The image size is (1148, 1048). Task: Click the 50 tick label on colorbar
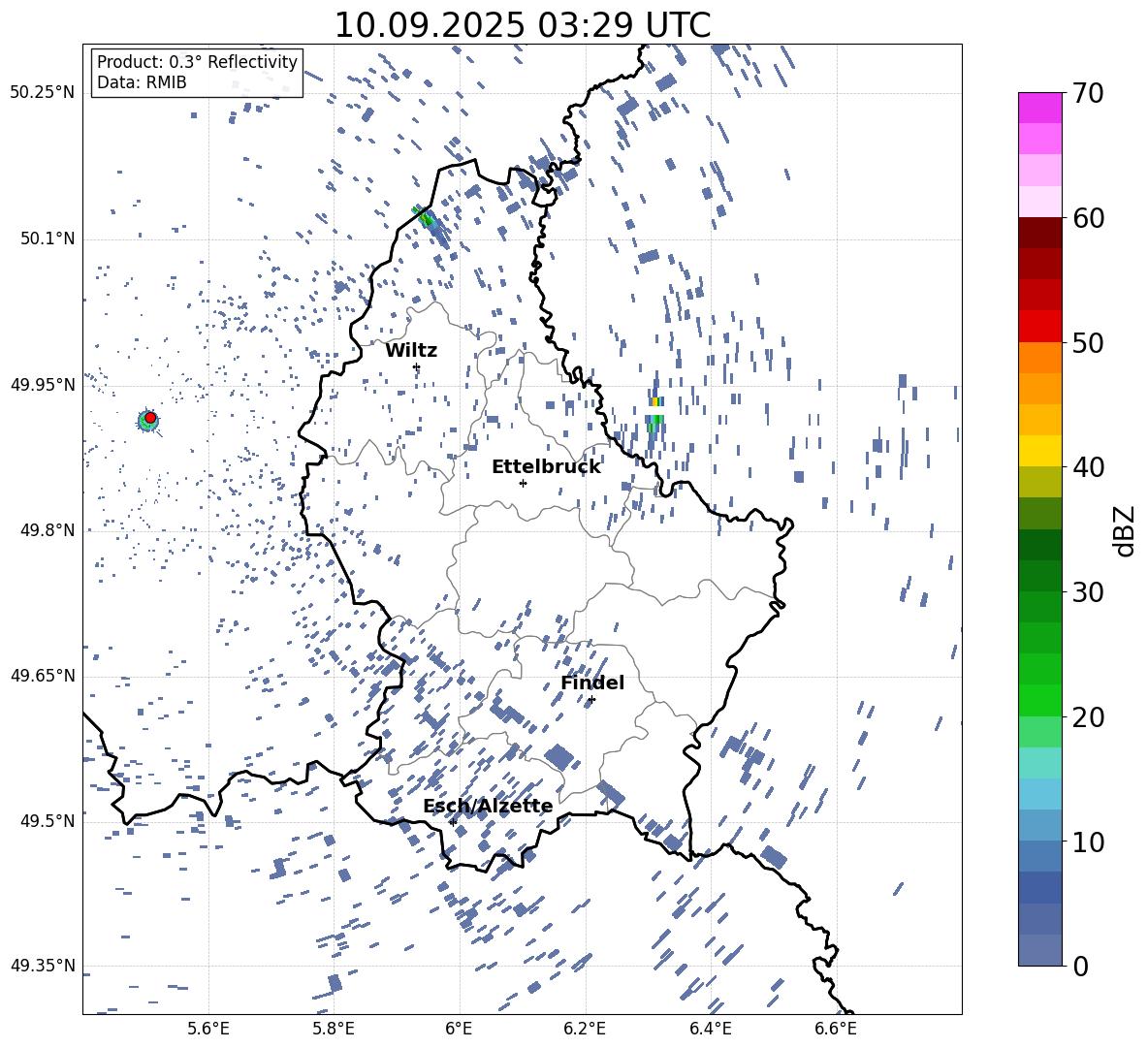[x=1087, y=343]
